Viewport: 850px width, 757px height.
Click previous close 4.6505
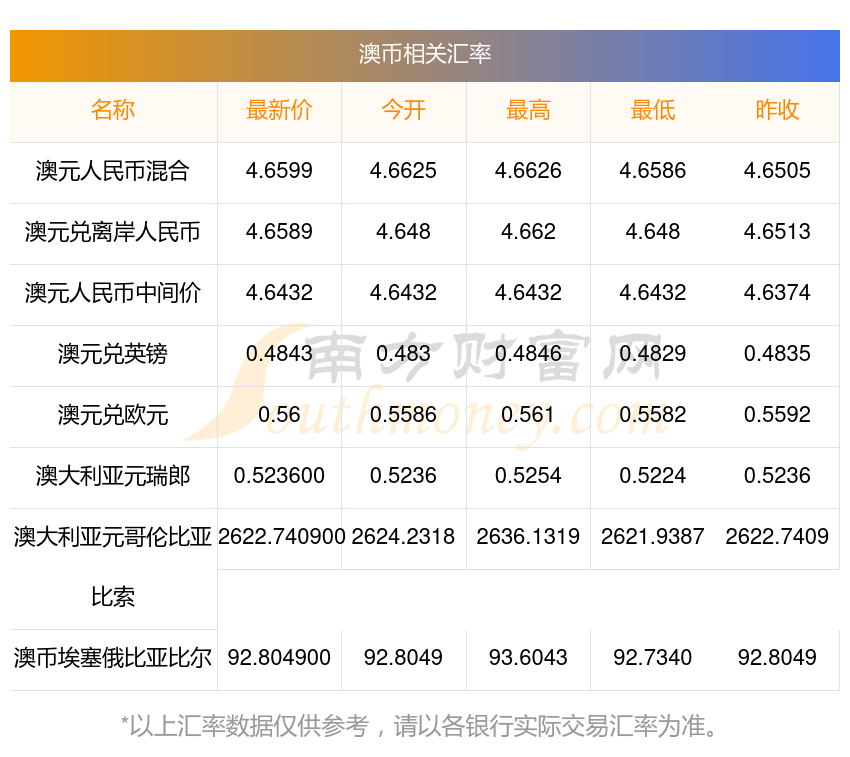[x=777, y=171]
